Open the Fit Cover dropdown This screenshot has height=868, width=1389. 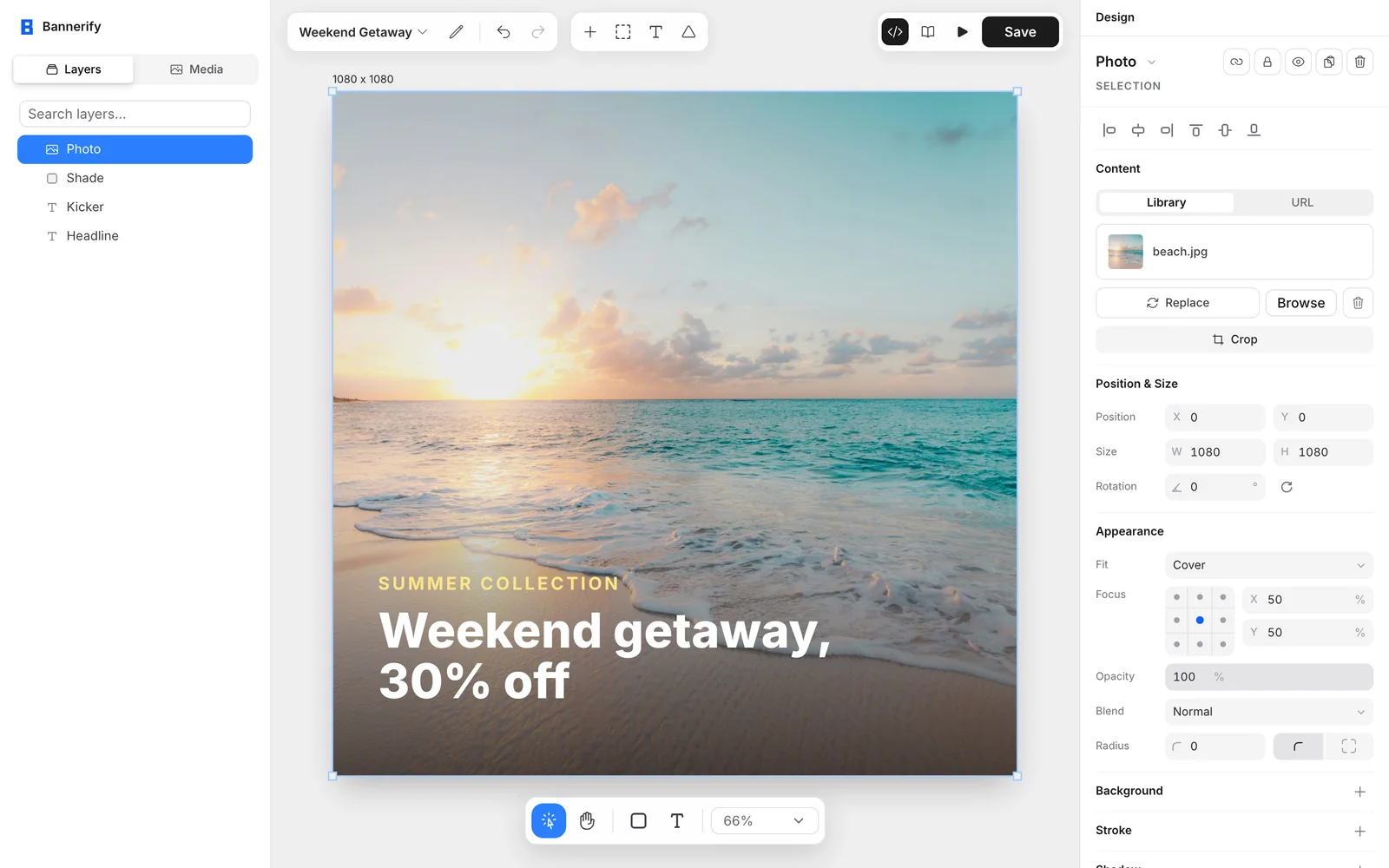point(1268,565)
